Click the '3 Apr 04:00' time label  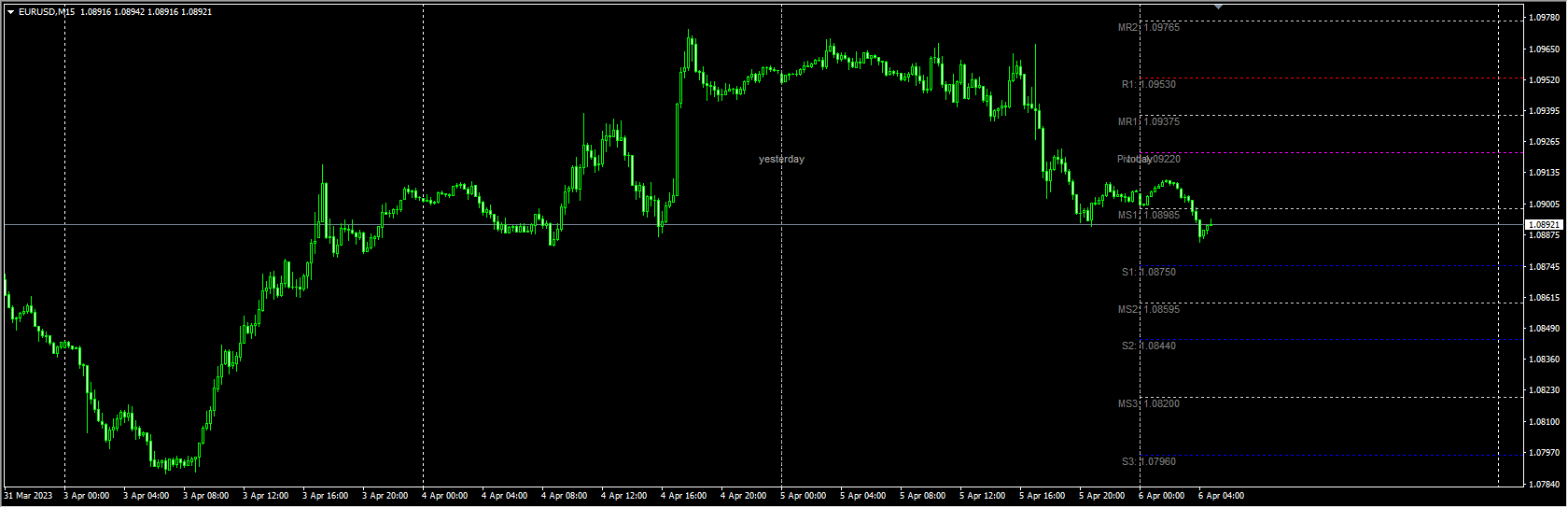(x=146, y=496)
